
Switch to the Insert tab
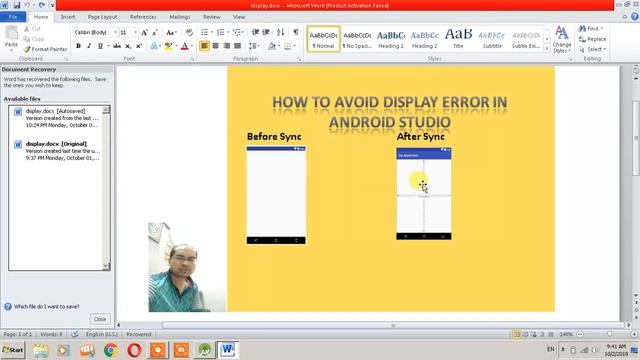click(x=68, y=17)
